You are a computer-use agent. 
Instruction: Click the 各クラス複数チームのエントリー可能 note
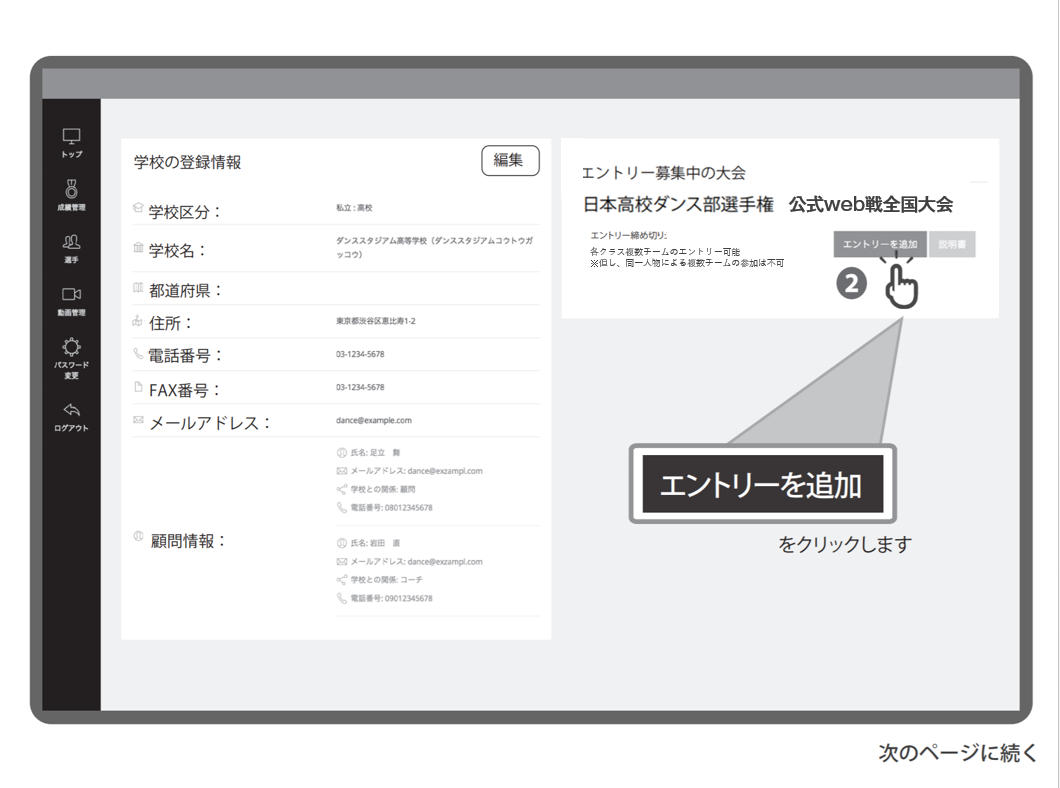pyautogui.click(x=665, y=251)
